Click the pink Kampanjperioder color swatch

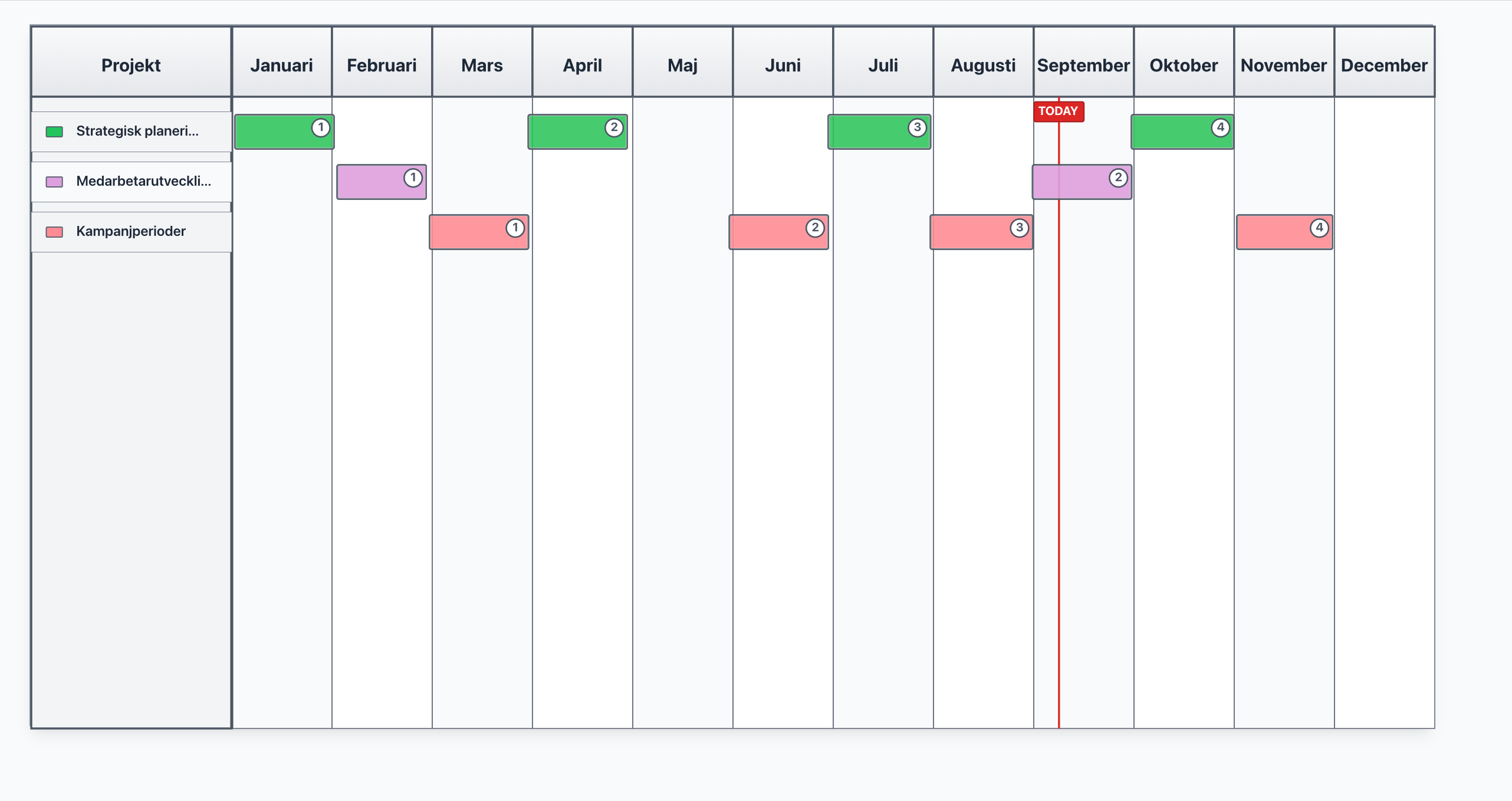coord(54,232)
